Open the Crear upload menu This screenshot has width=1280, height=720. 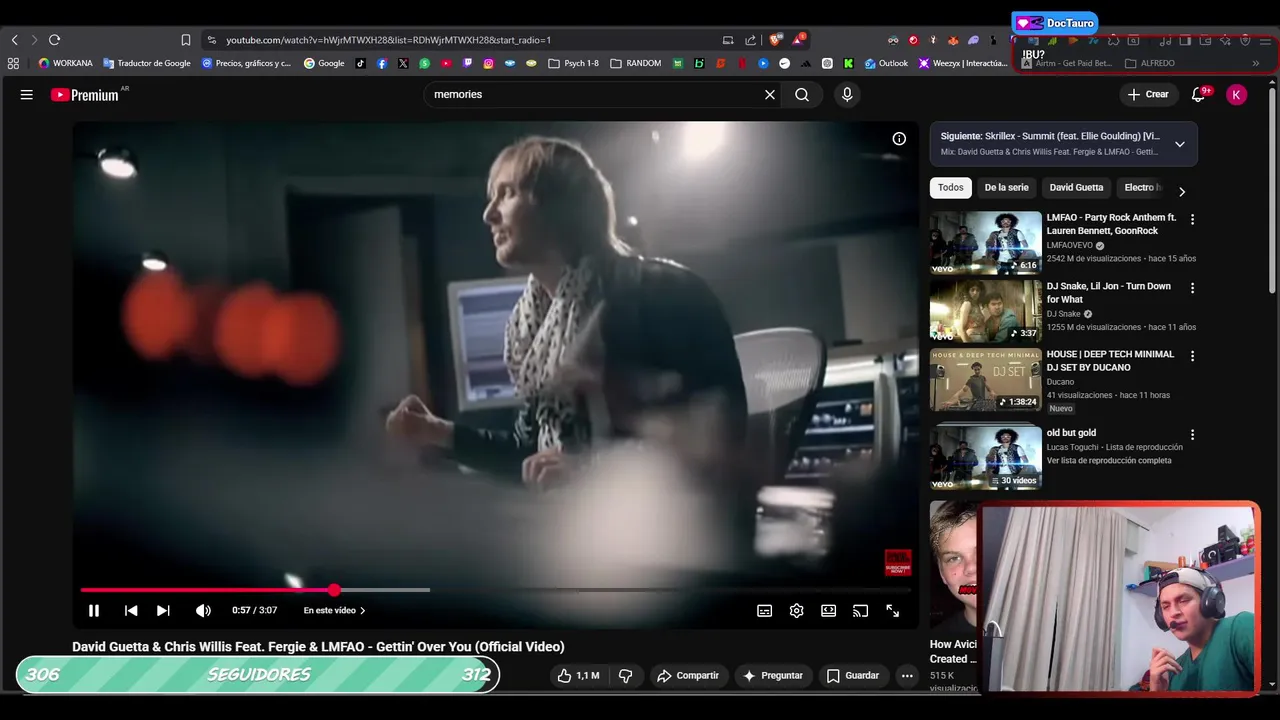tap(1148, 94)
